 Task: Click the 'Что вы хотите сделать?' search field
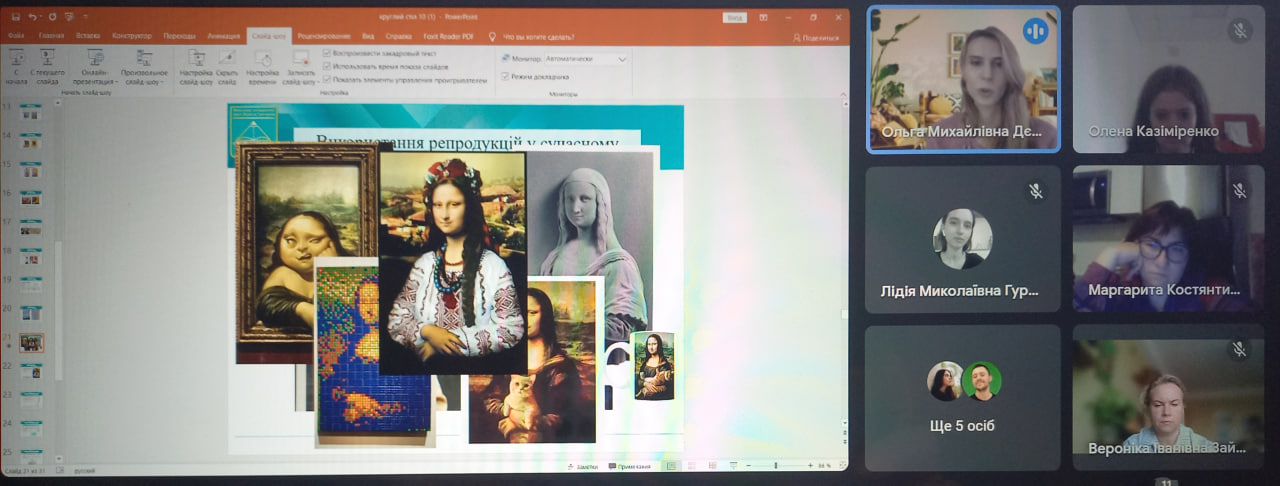point(538,36)
